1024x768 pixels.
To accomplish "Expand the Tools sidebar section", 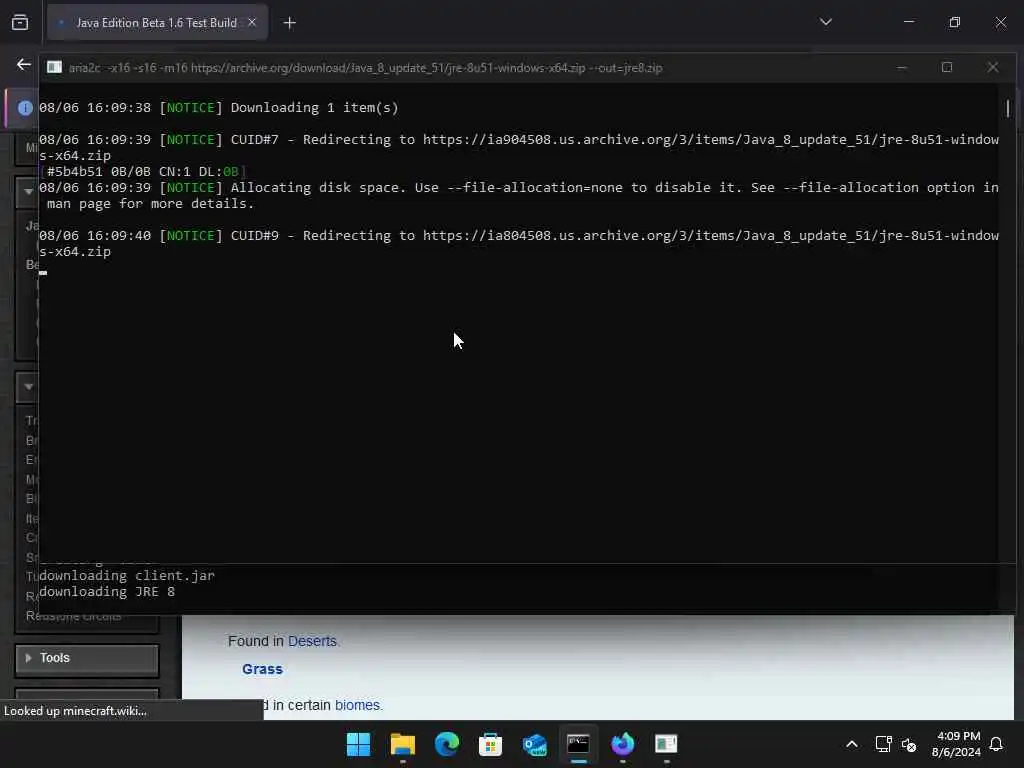I will click(x=87, y=658).
